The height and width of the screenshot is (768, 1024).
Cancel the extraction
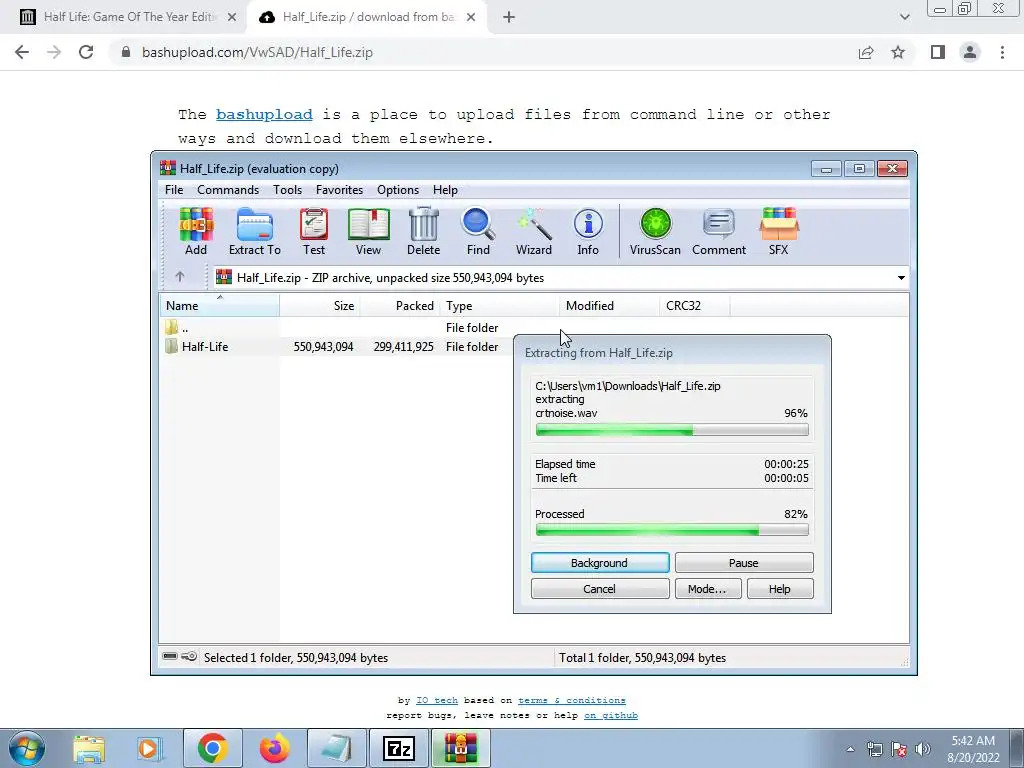tap(600, 588)
